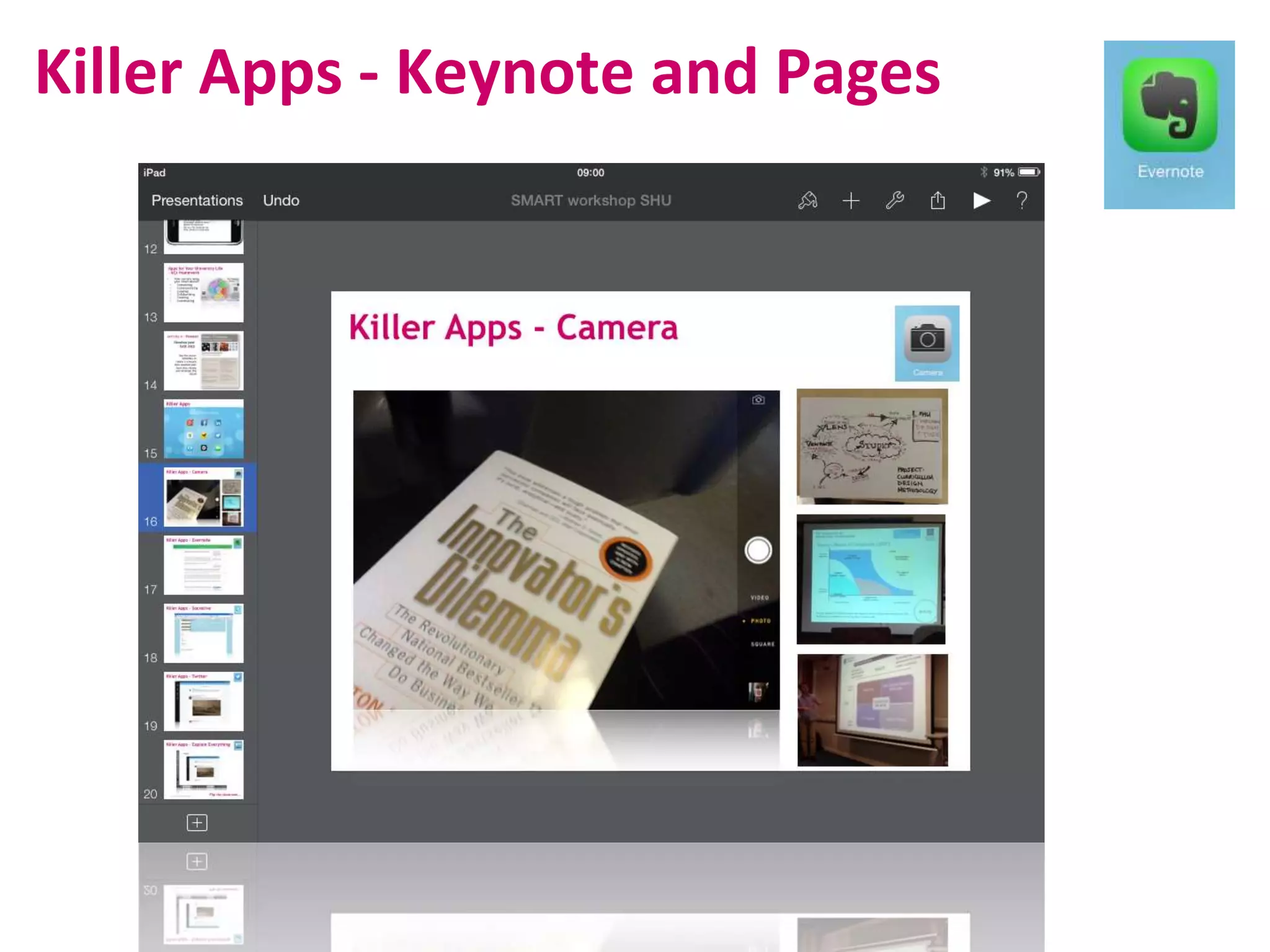Open the Tools wrench menu
1270x952 pixels.
click(x=895, y=200)
